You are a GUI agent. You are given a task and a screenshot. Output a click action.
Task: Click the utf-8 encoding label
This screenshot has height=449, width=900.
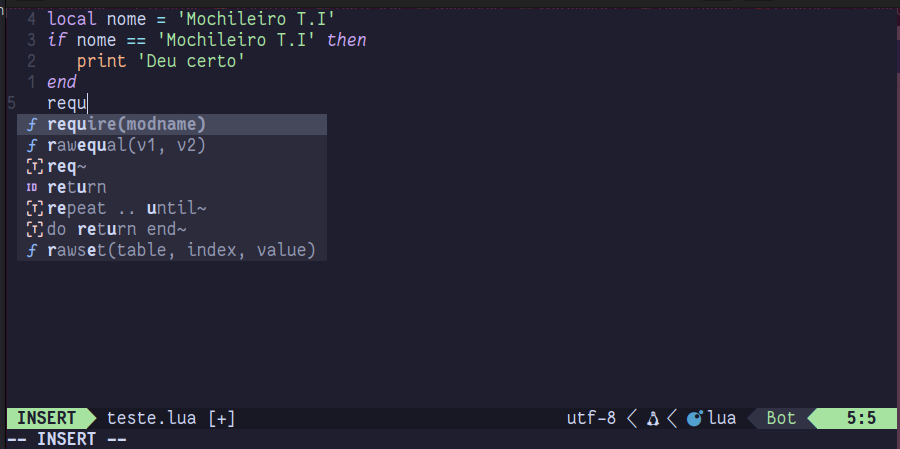591,418
